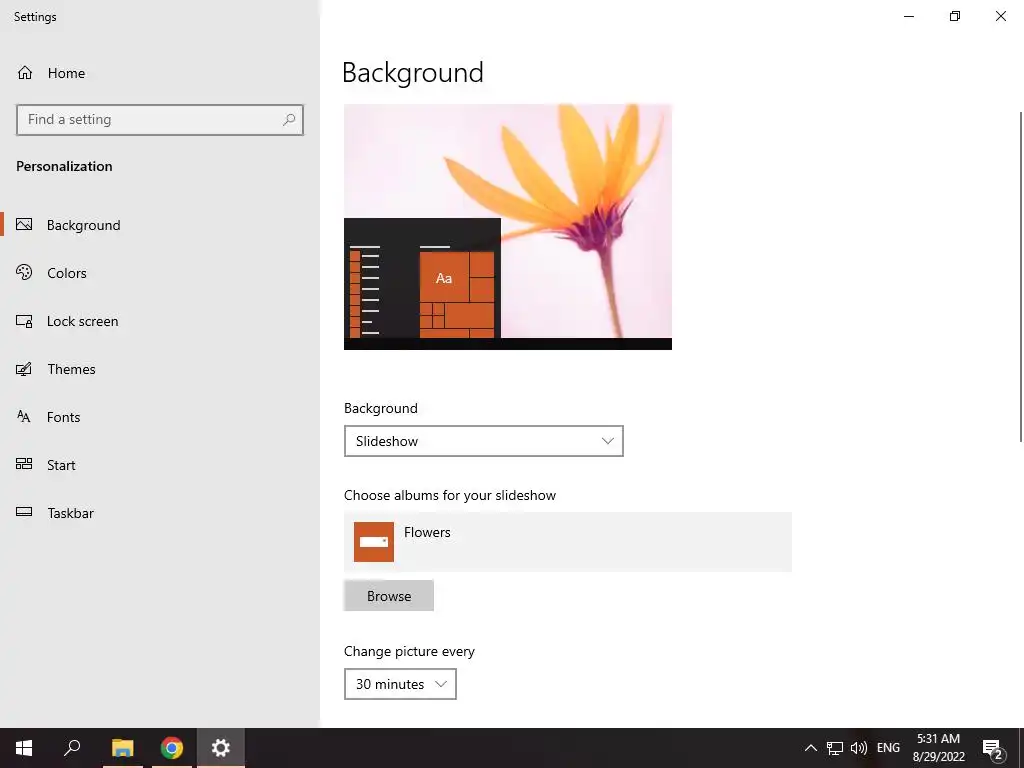Open the Taskbar settings page
The image size is (1024, 768).
point(160,513)
